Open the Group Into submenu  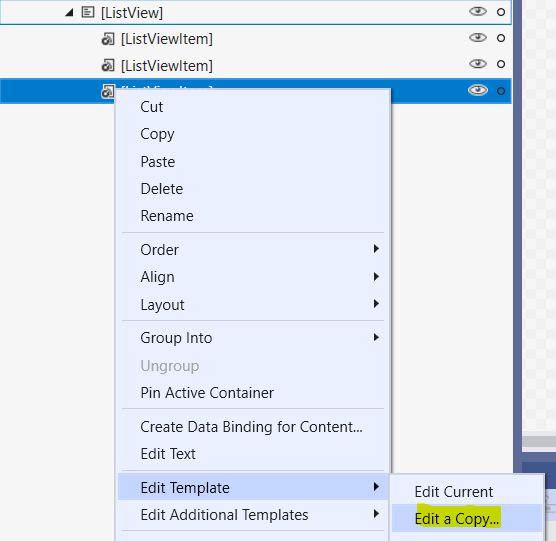coord(253,338)
